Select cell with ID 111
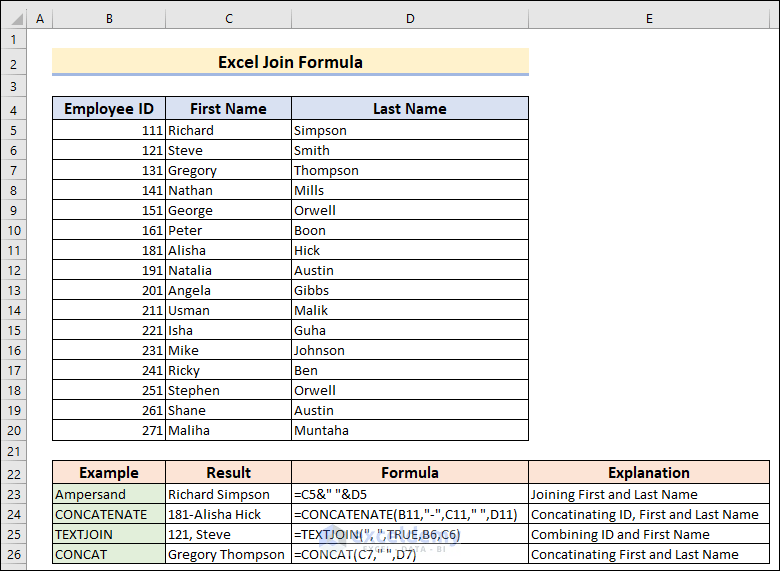 (x=109, y=130)
